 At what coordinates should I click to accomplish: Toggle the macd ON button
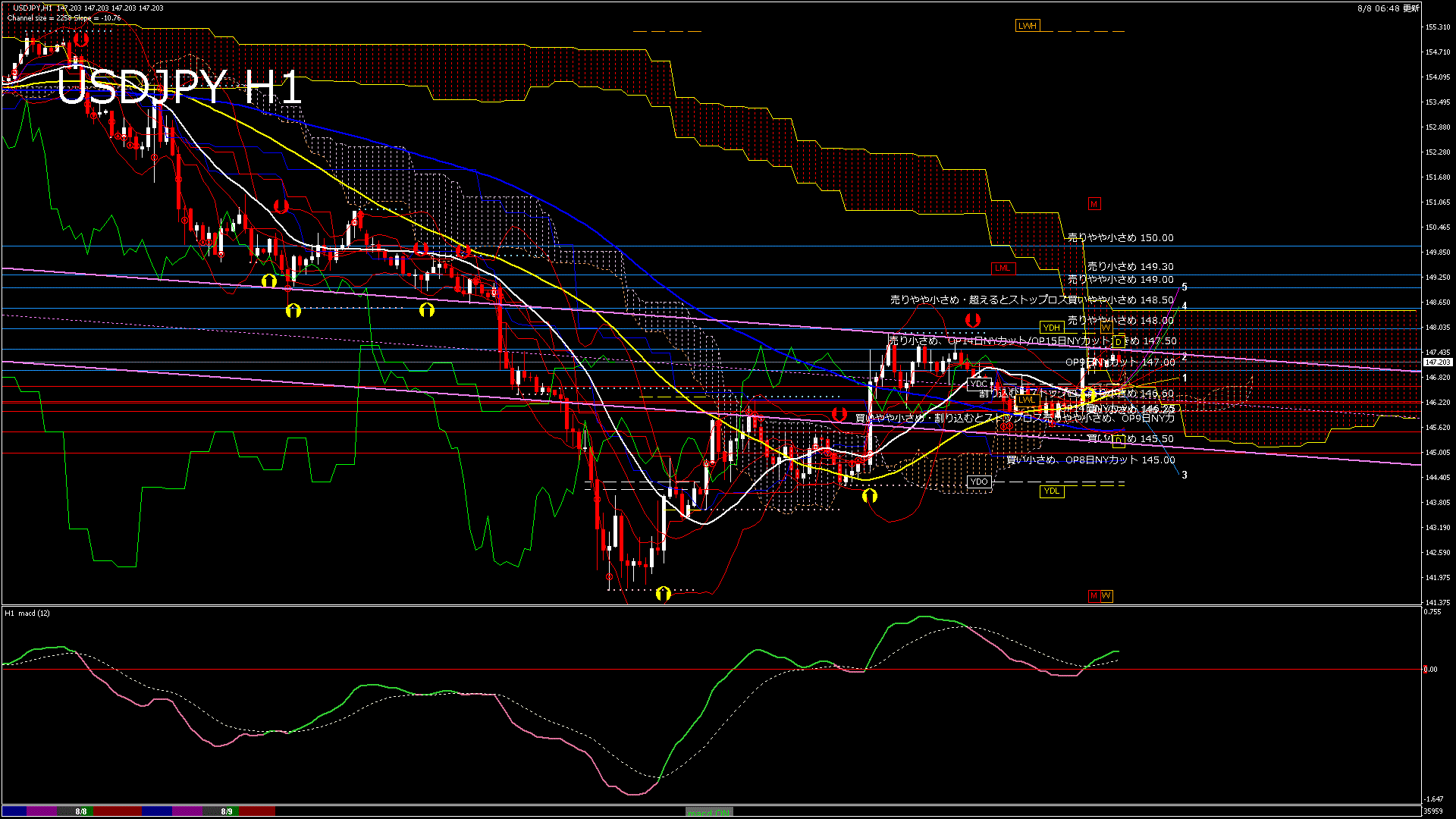pyautogui.click(x=709, y=812)
